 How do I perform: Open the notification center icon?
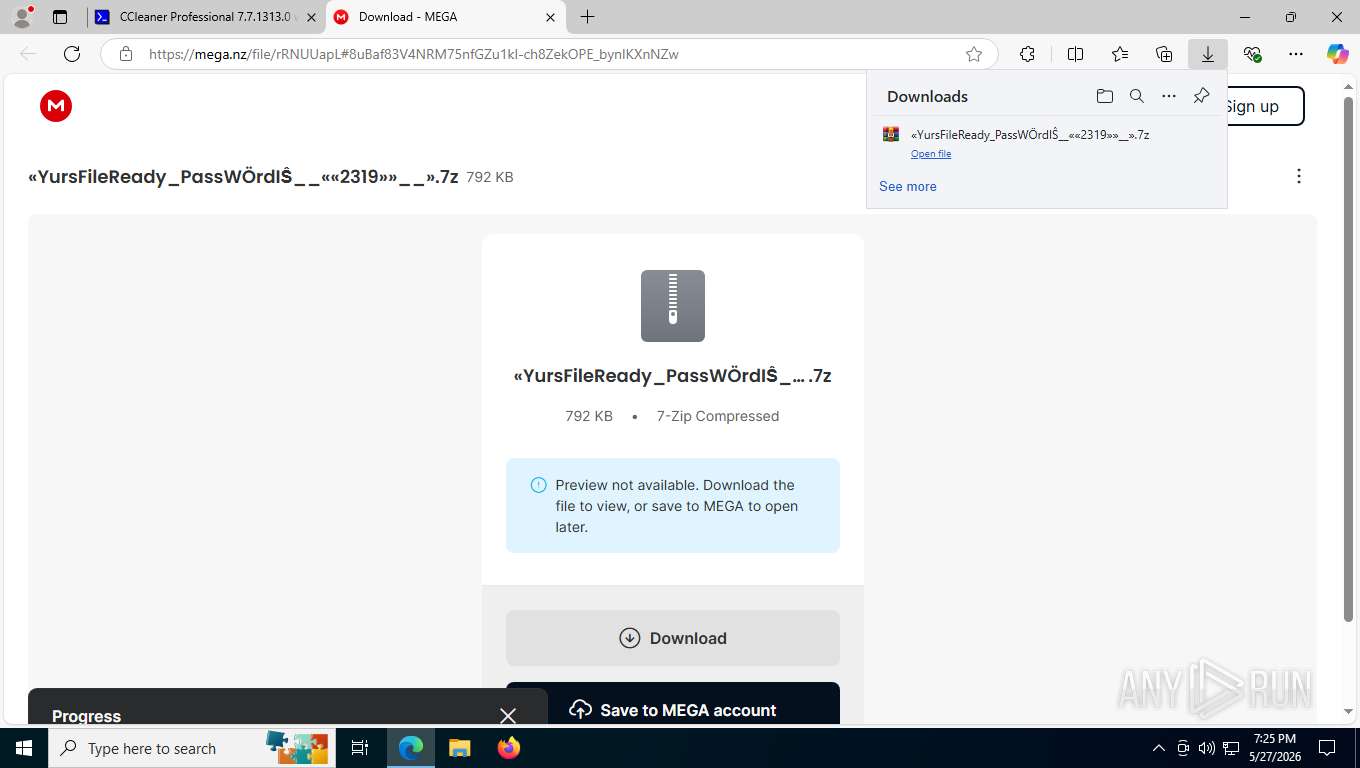click(1327, 748)
